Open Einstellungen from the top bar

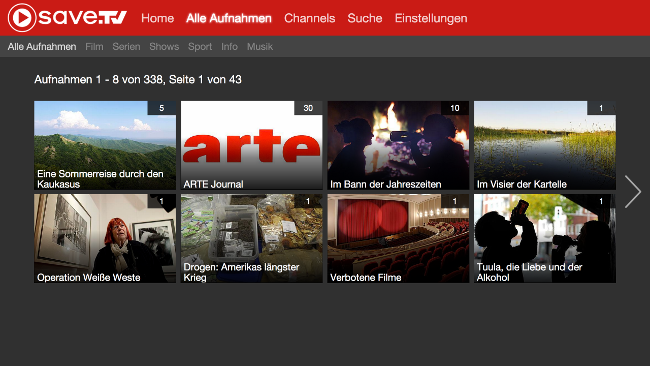point(431,18)
